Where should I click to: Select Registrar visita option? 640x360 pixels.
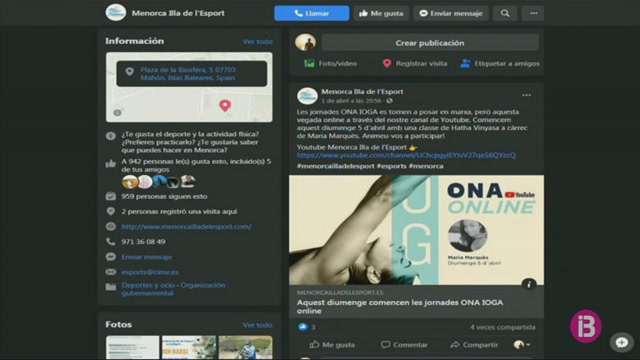pos(415,63)
